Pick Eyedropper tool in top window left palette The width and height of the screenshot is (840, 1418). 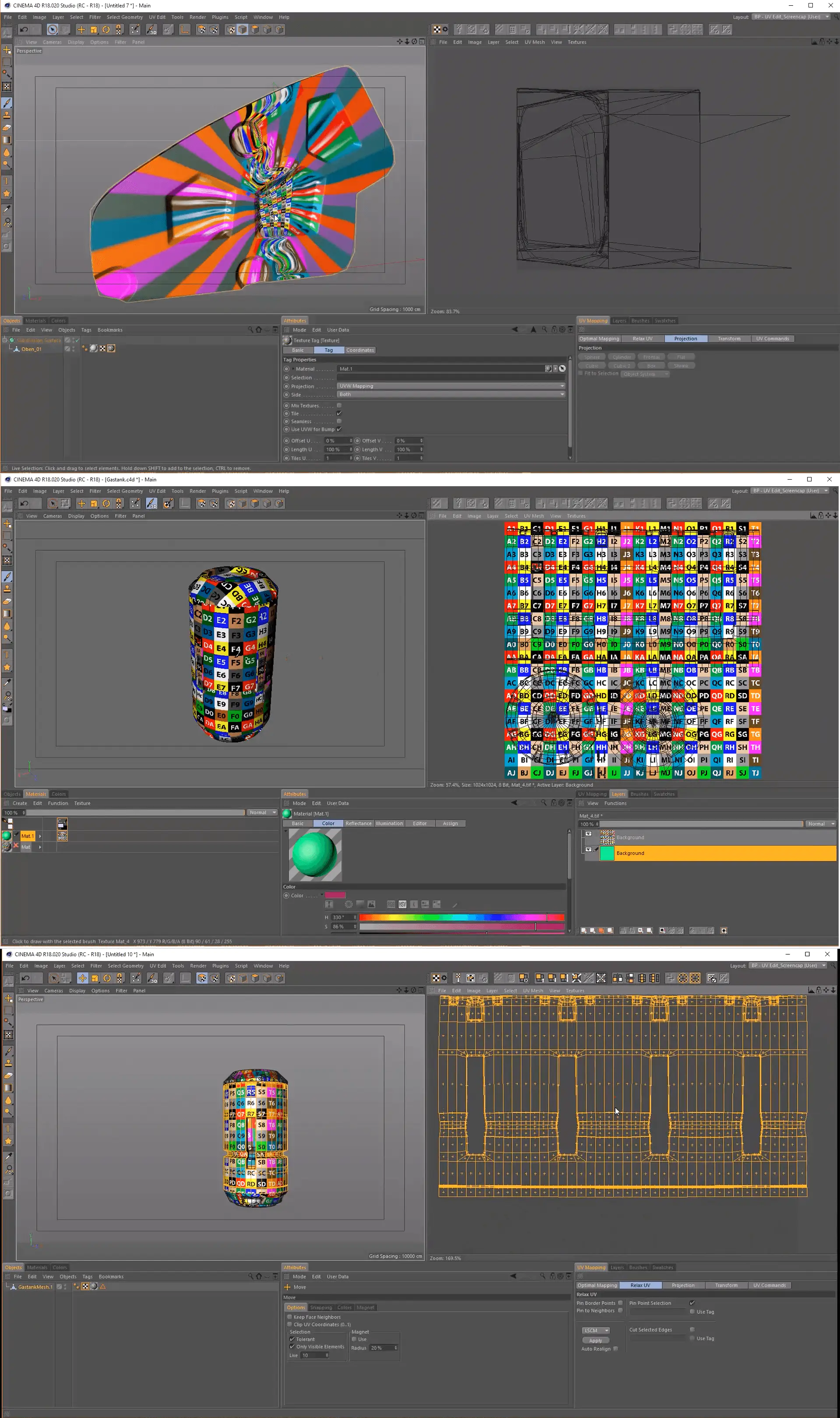click(7, 209)
